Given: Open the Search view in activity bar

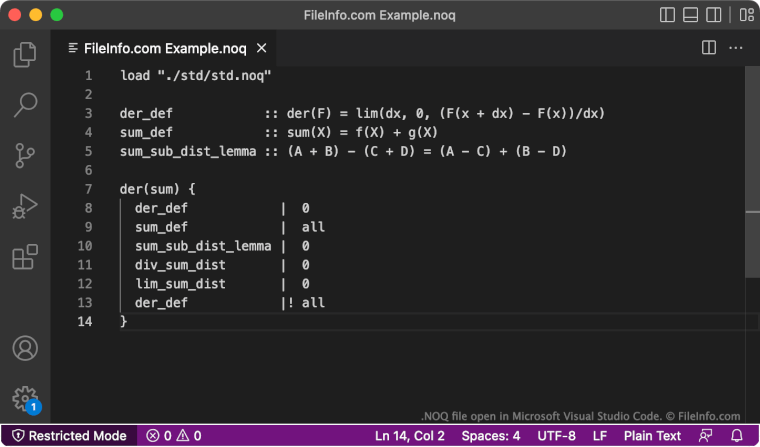Looking at the screenshot, I should (25, 105).
